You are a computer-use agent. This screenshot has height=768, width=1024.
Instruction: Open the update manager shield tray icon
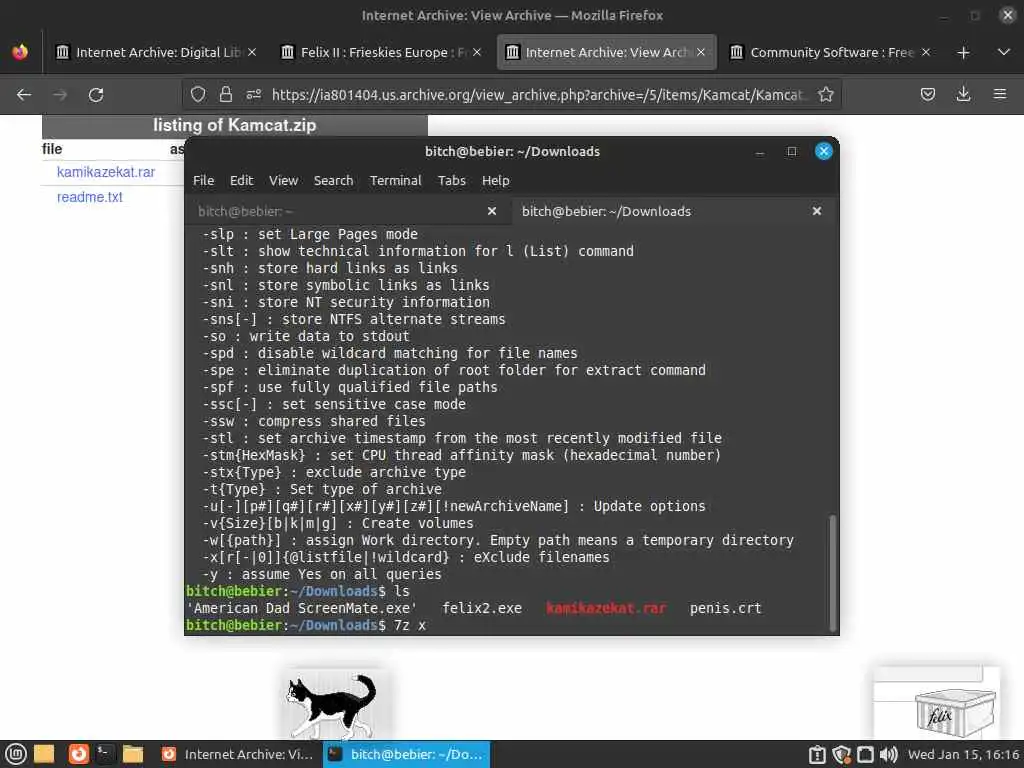click(841, 754)
